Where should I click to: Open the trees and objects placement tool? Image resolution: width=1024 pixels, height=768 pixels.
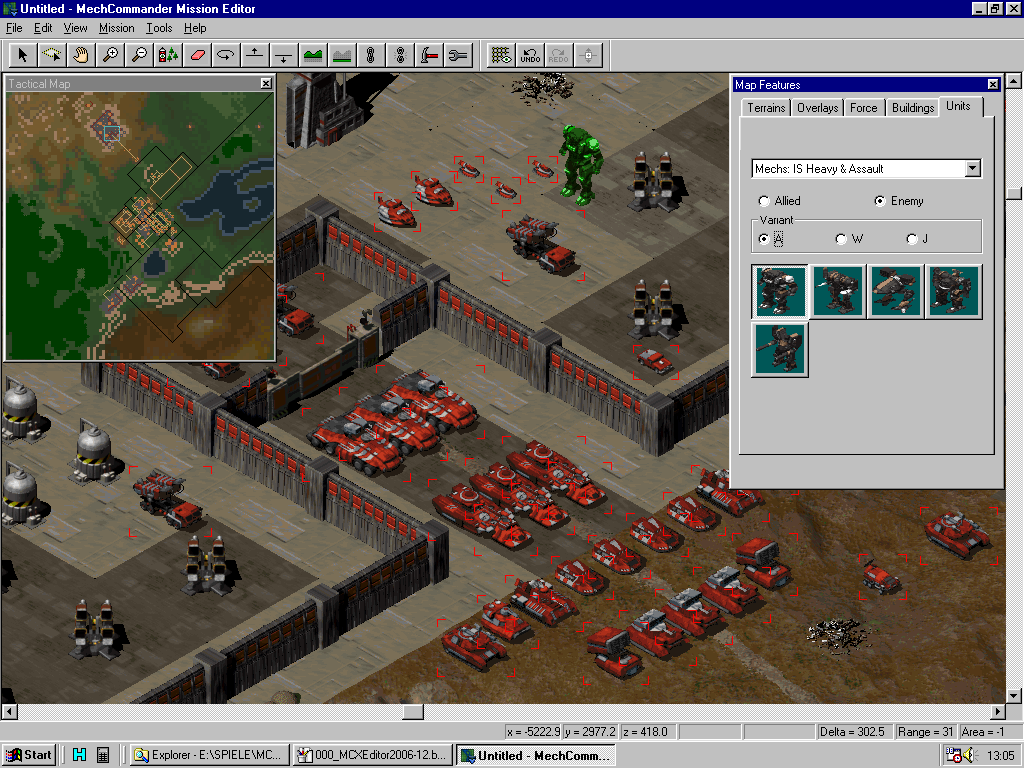coord(168,56)
